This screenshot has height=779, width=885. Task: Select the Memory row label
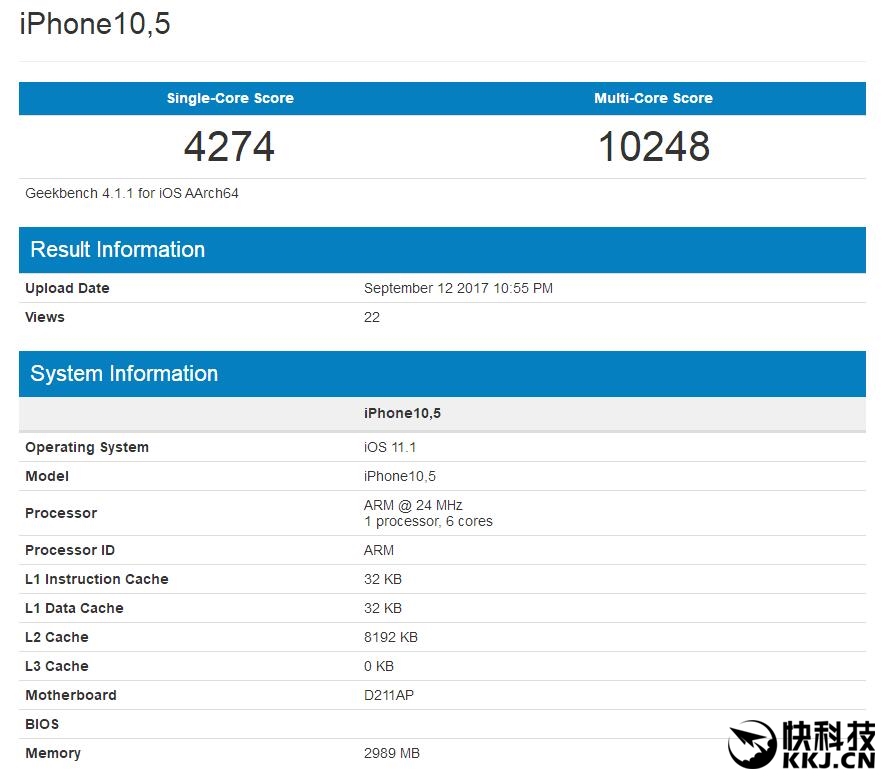pyautogui.click(x=53, y=754)
